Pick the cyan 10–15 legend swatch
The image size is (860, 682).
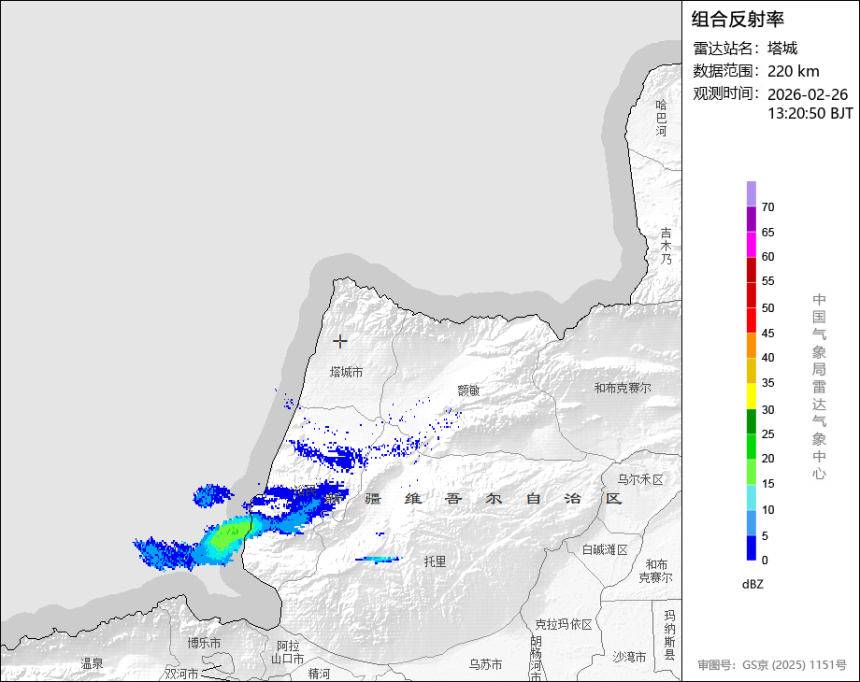tap(751, 497)
